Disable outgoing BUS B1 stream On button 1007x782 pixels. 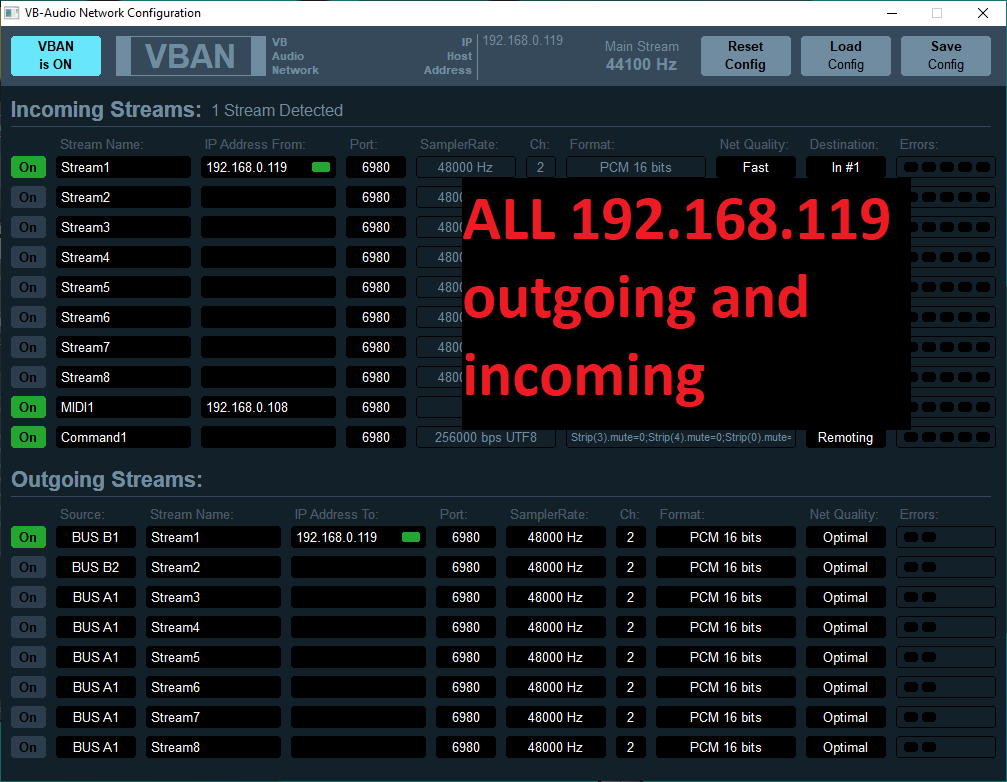(x=28, y=537)
